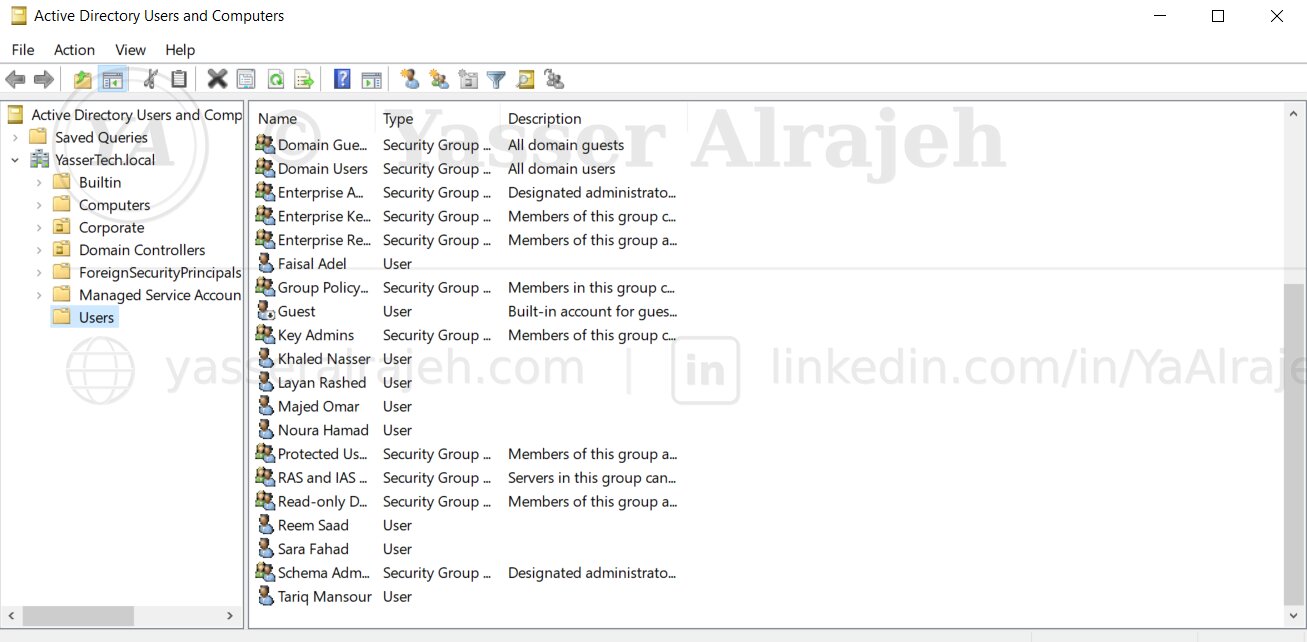The height and width of the screenshot is (642, 1307).
Task: Go up one level using the folder icon
Action: pos(83,80)
